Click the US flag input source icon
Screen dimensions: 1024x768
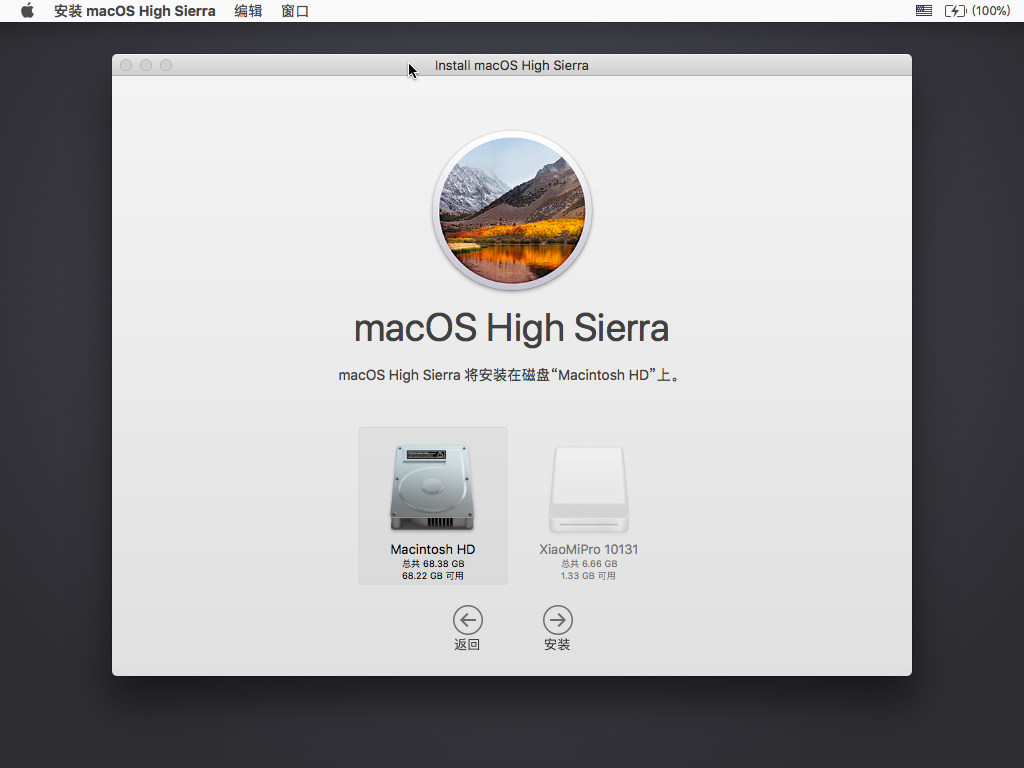(x=924, y=11)
